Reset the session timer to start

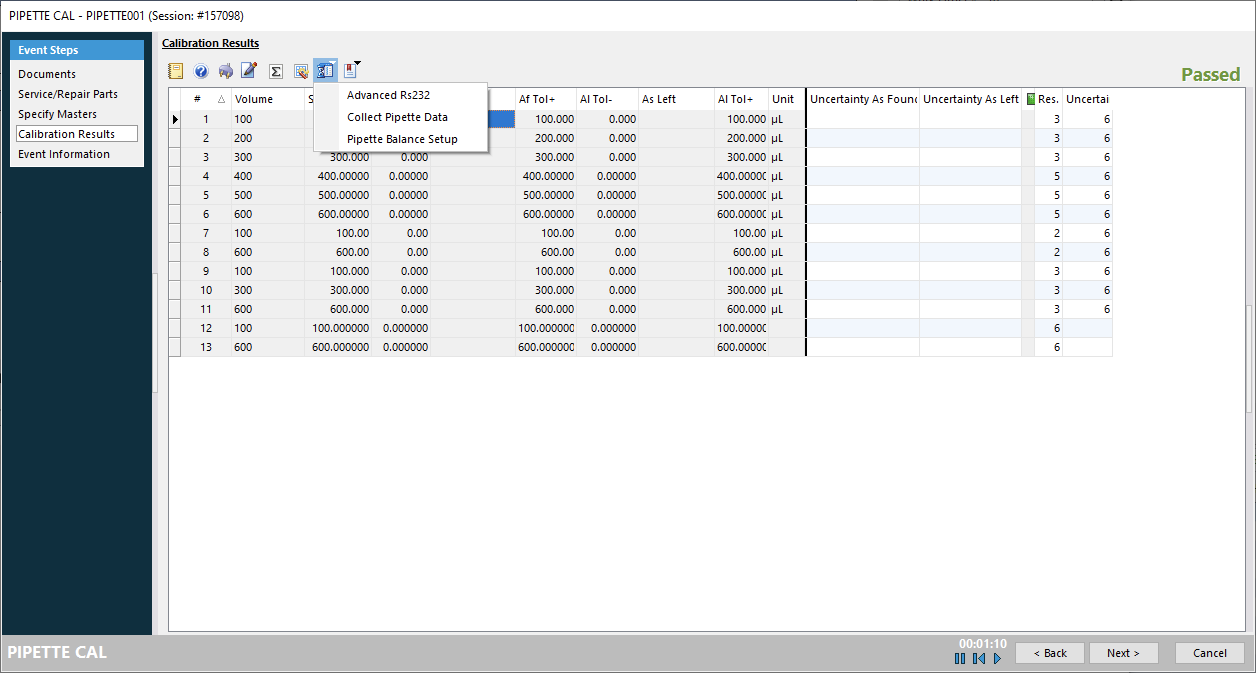click(979, 658)
